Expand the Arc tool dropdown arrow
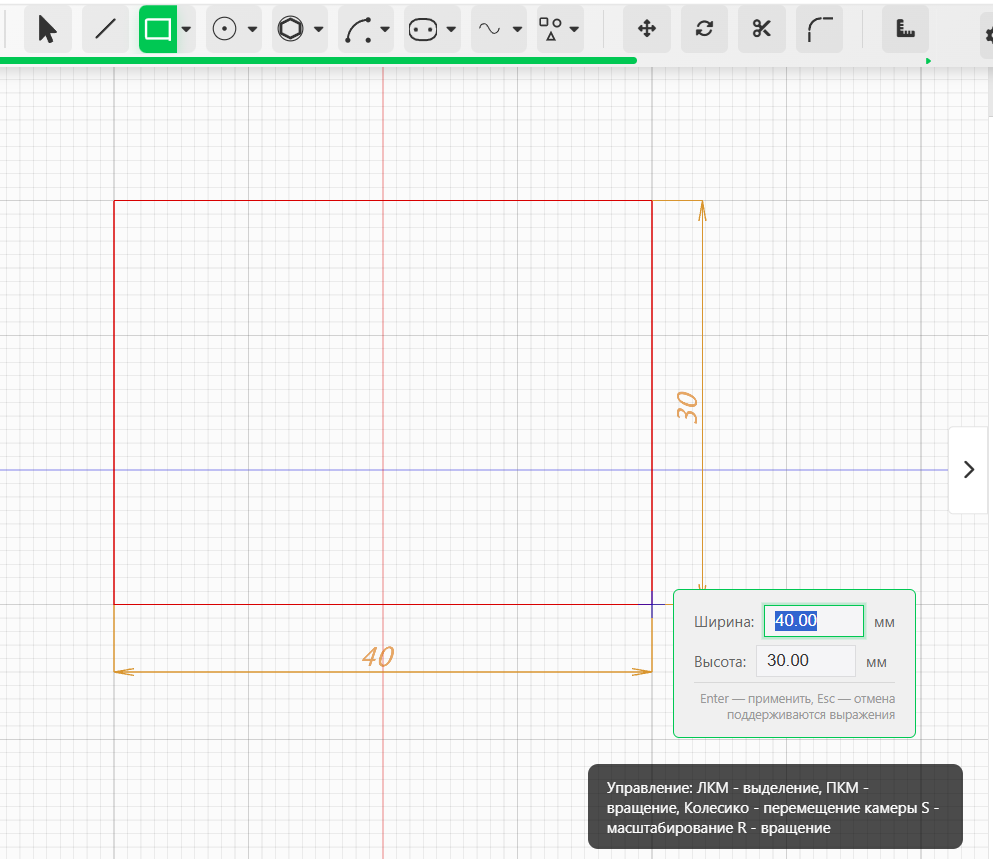Image resolution: width=993 pixels, height=859 pixels. pyautogui.click(x=385, y=29)
